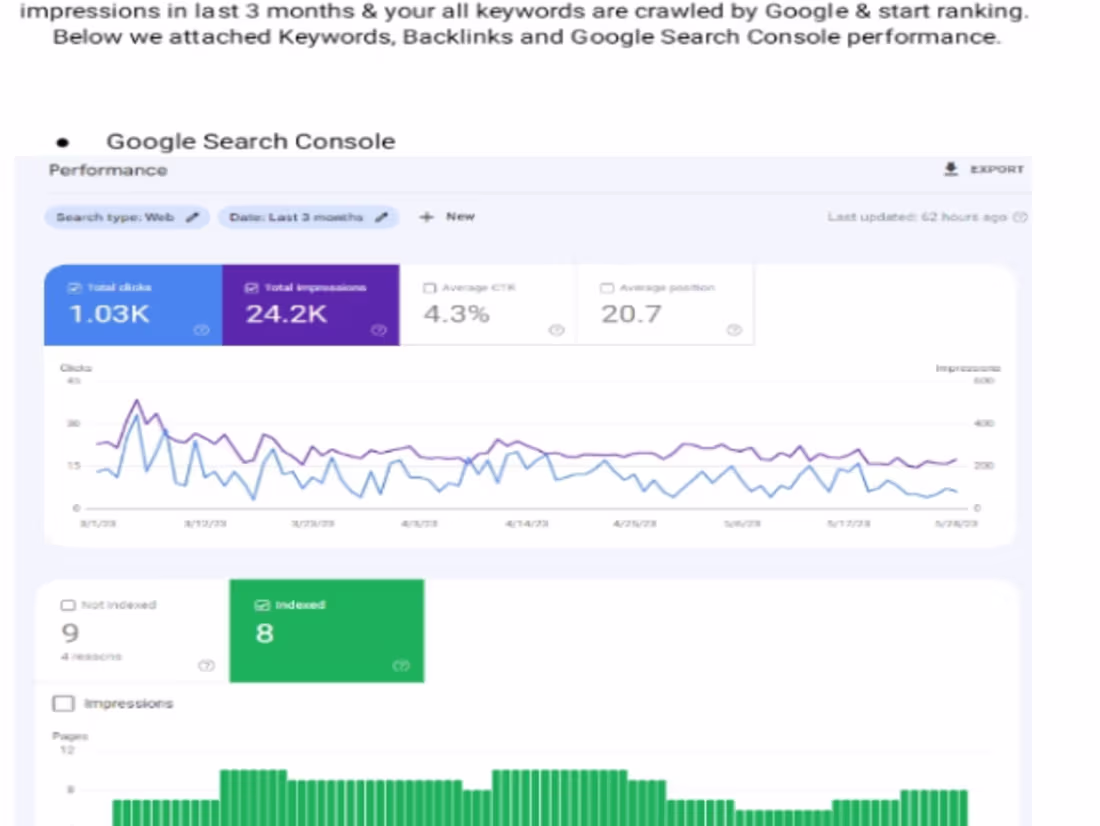1100x826 pixels.
Task: Enable the Average CTR checkbox
Action: pos(429,288)
